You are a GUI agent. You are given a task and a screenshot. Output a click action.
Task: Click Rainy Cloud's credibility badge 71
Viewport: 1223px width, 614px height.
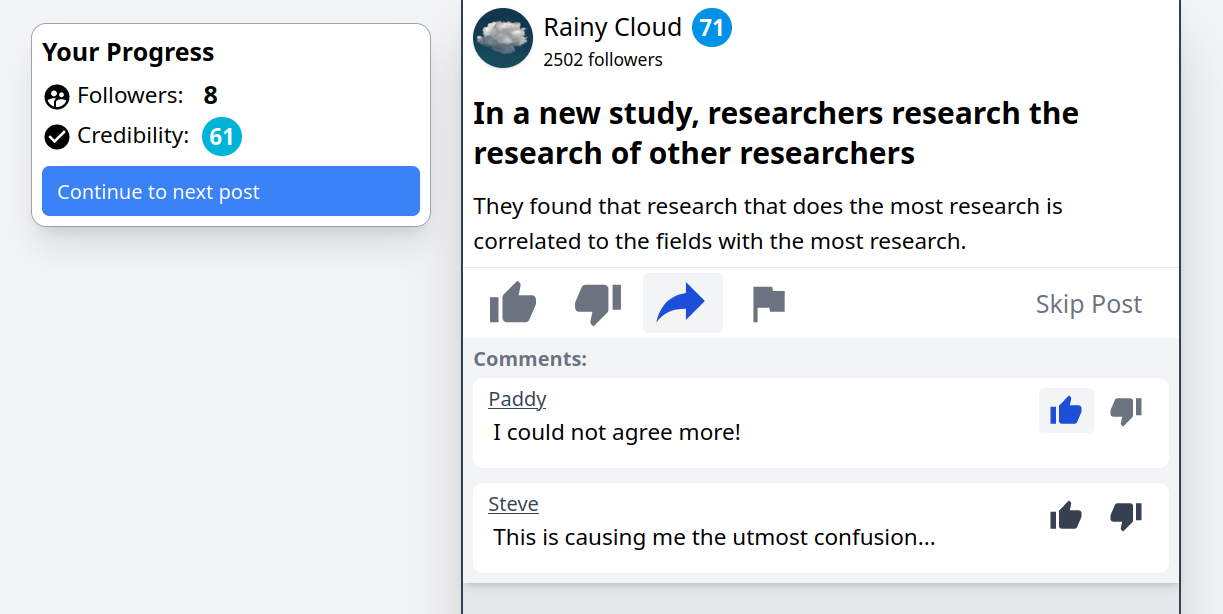click(x=712, y=28)
